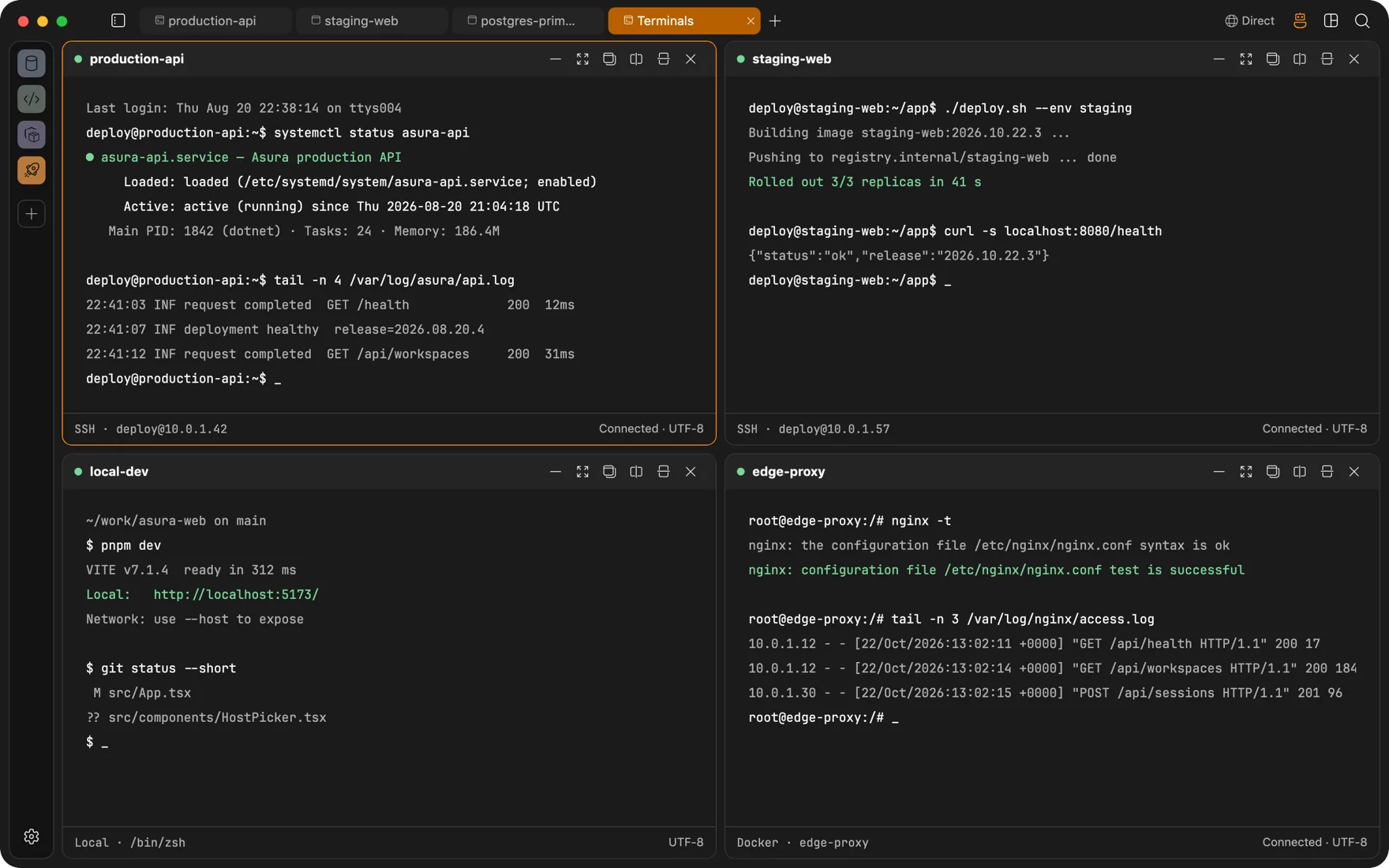Switch to the postgres-prim... tab

pyautogui.click(x=528, y=21)
